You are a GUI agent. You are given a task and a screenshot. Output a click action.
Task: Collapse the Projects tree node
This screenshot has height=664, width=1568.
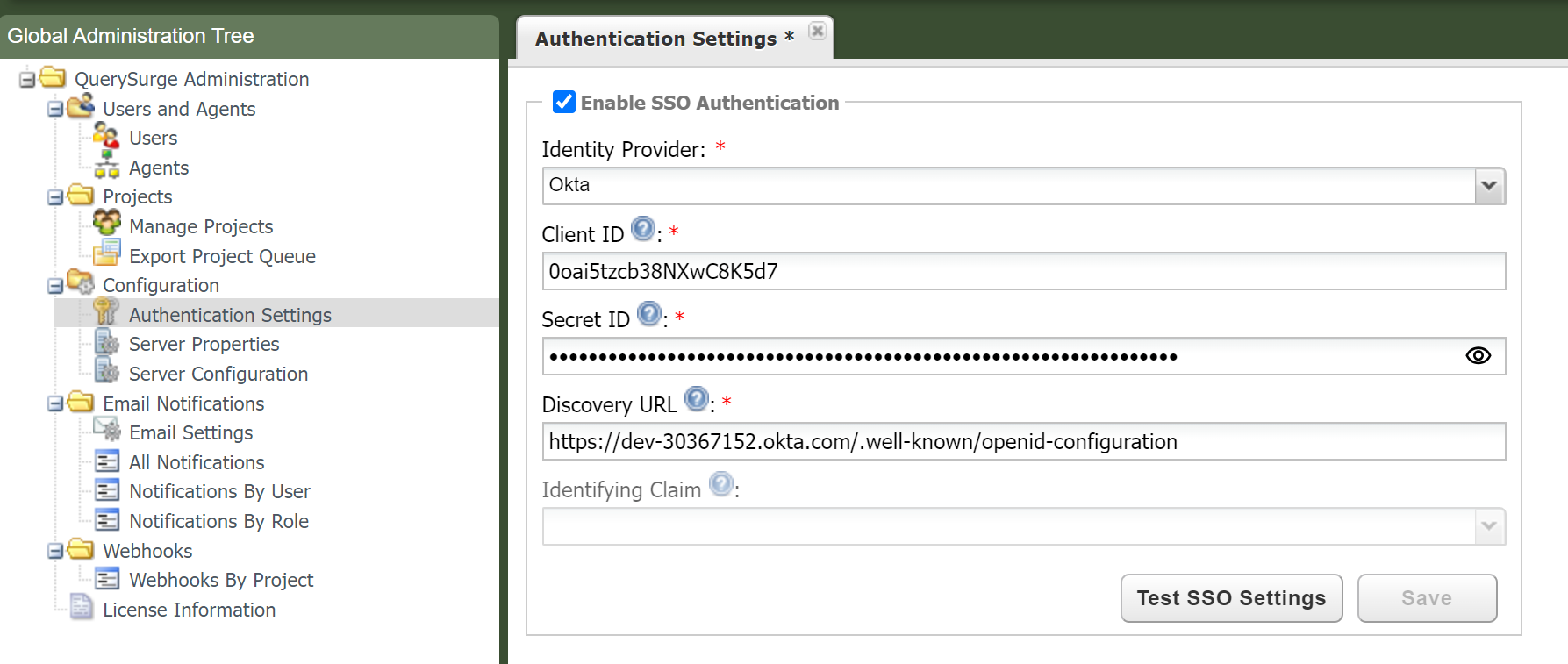pos(55,197)
